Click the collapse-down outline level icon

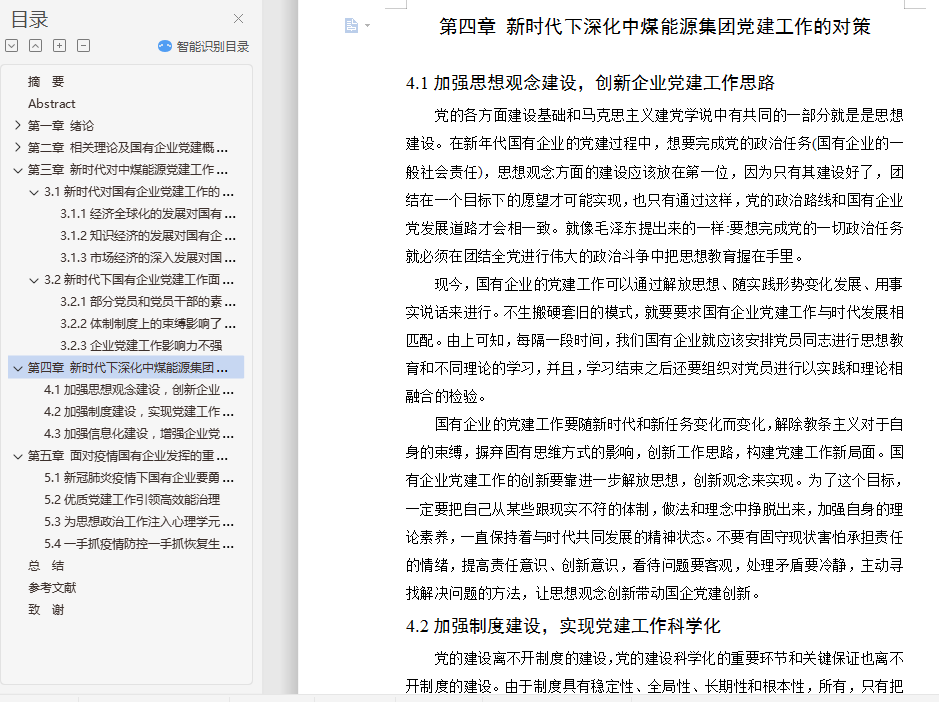[x=11, y=46]
